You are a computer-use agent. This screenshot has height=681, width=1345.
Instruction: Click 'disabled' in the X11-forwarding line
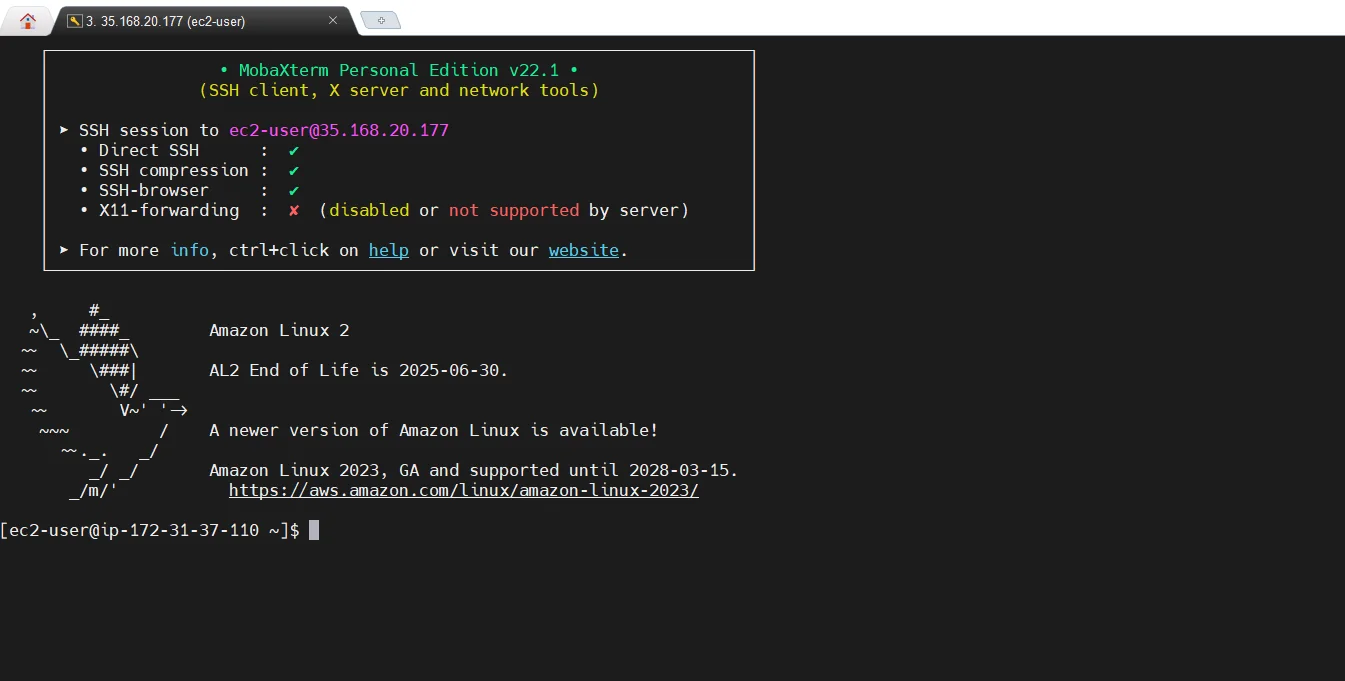[x=369, y=210]
